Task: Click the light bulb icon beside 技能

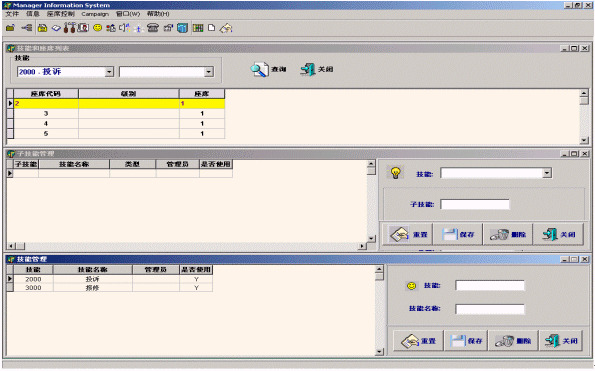Action: click(395, 173)
